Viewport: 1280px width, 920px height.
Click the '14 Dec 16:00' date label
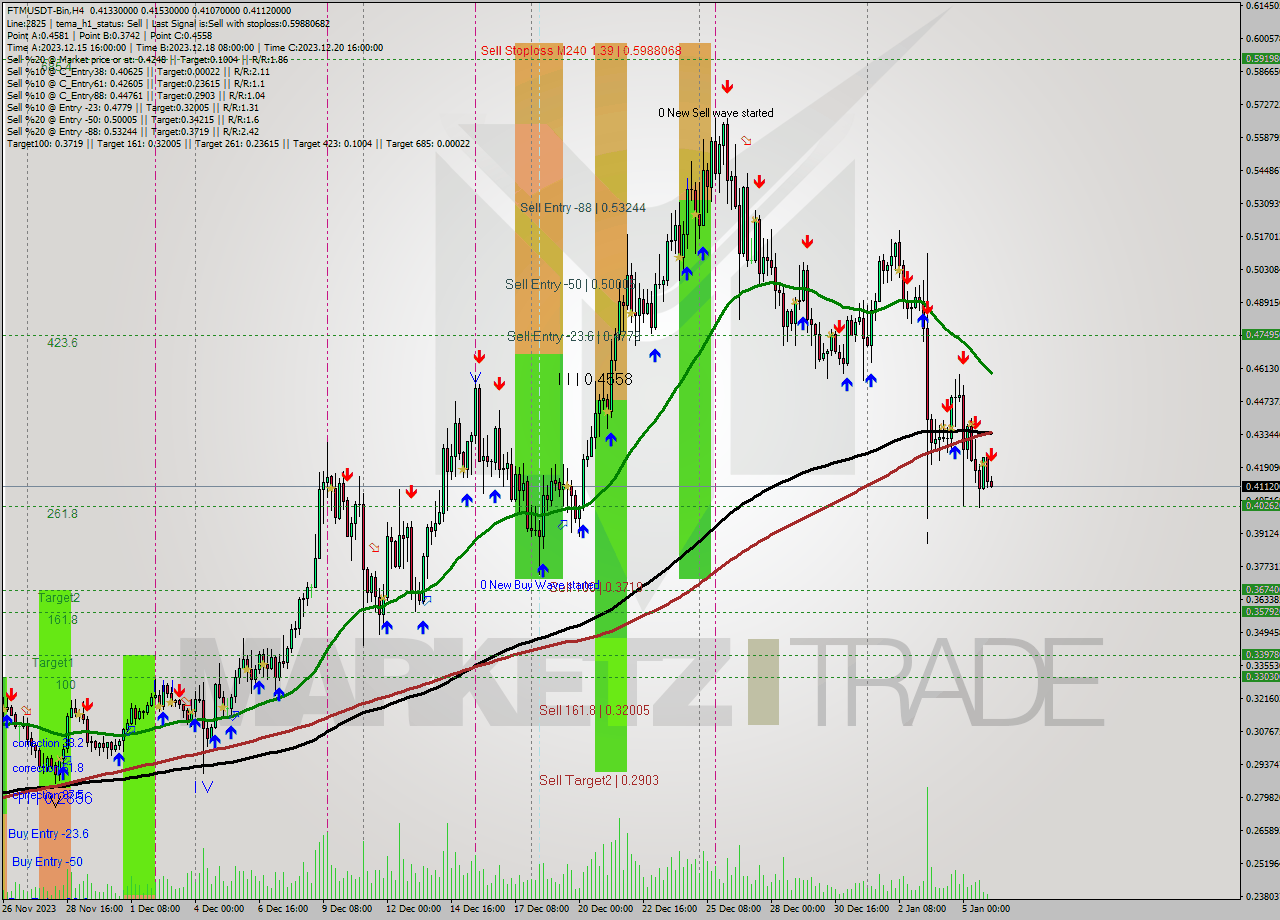pyautogui.click(x=477, y=909)
